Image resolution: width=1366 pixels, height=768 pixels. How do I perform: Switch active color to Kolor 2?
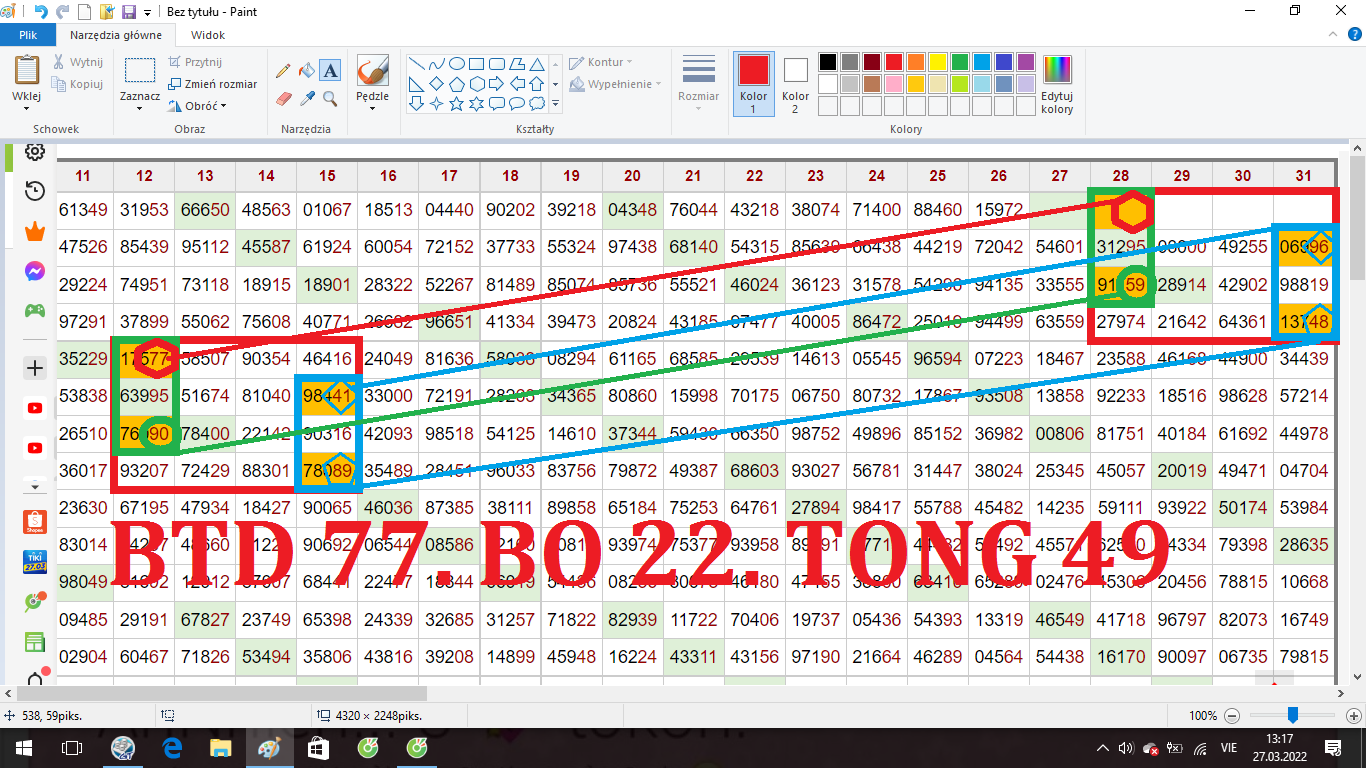click(795, 84)
